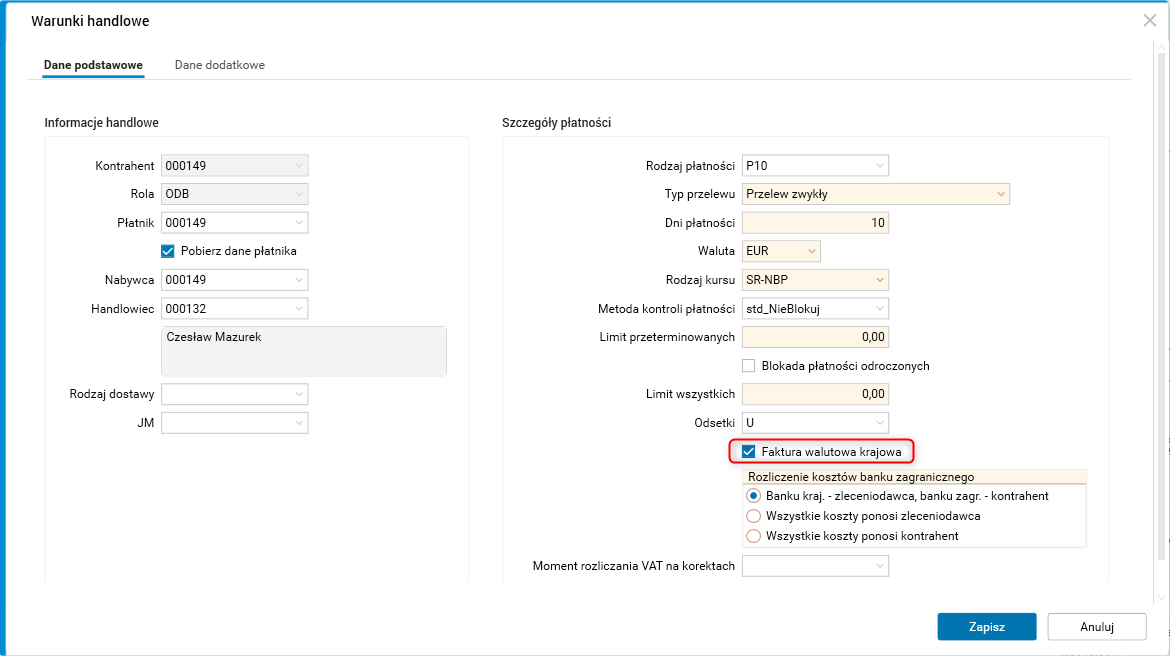Open Moment rozliczania VAT na korektach dropdown

point(879,566)
